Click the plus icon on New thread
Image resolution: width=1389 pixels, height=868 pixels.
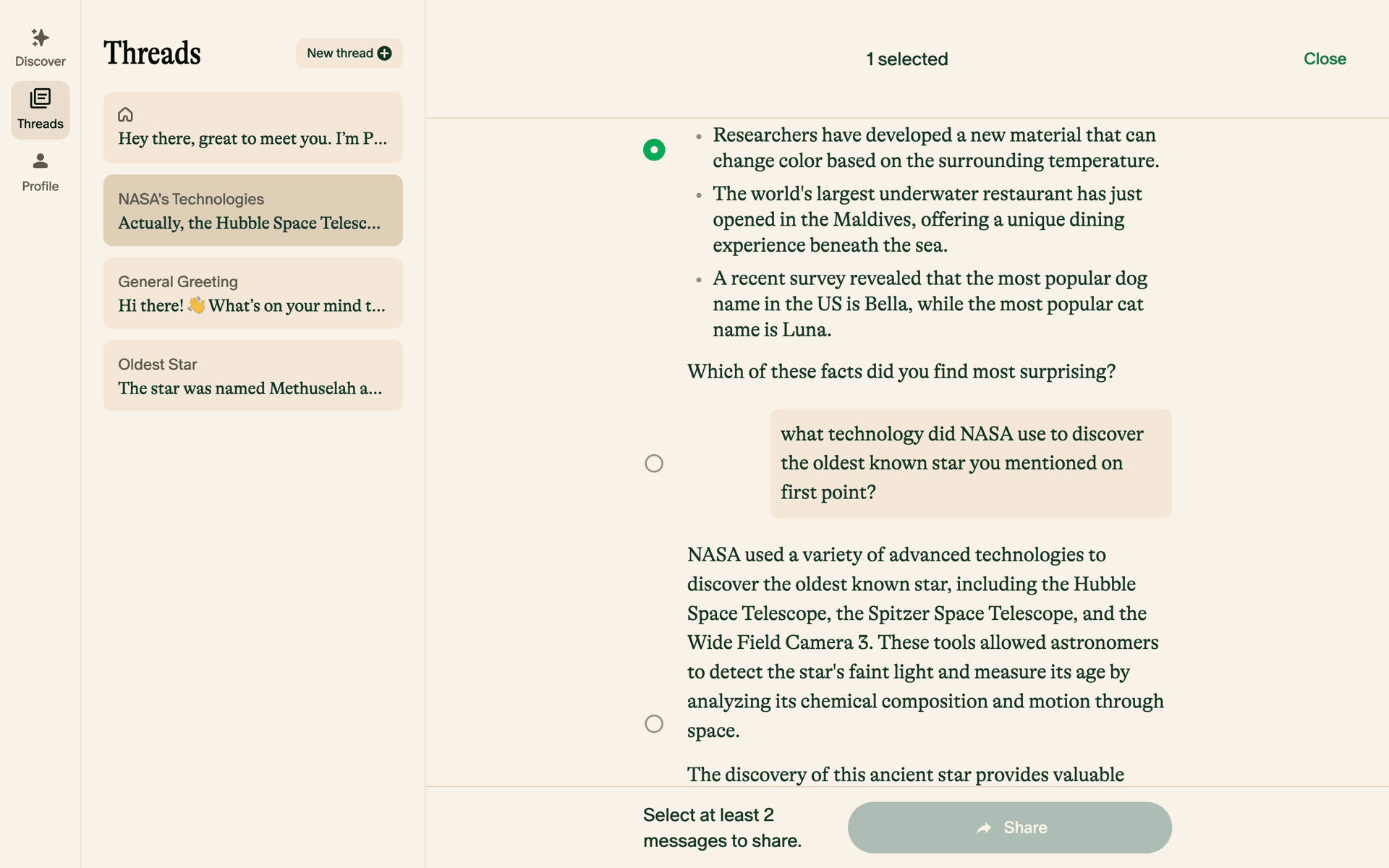tap(385, 54)
